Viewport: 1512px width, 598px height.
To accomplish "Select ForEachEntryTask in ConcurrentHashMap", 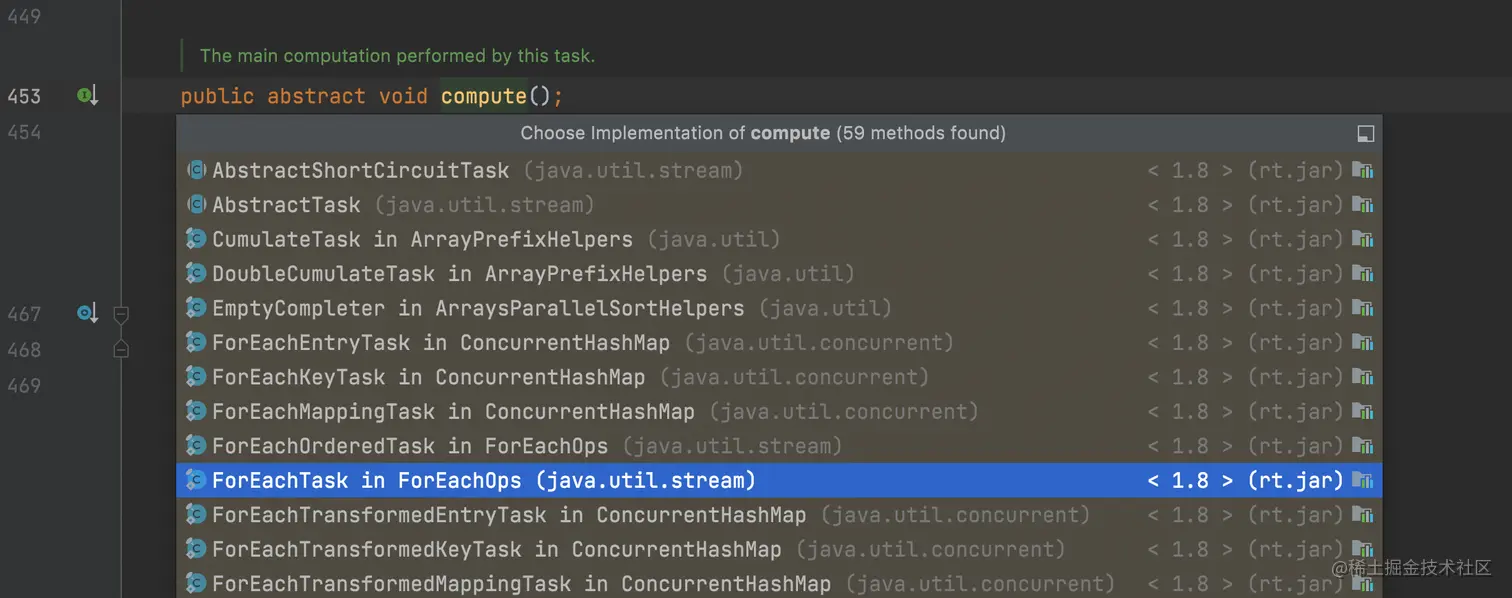I will (779, 343).
